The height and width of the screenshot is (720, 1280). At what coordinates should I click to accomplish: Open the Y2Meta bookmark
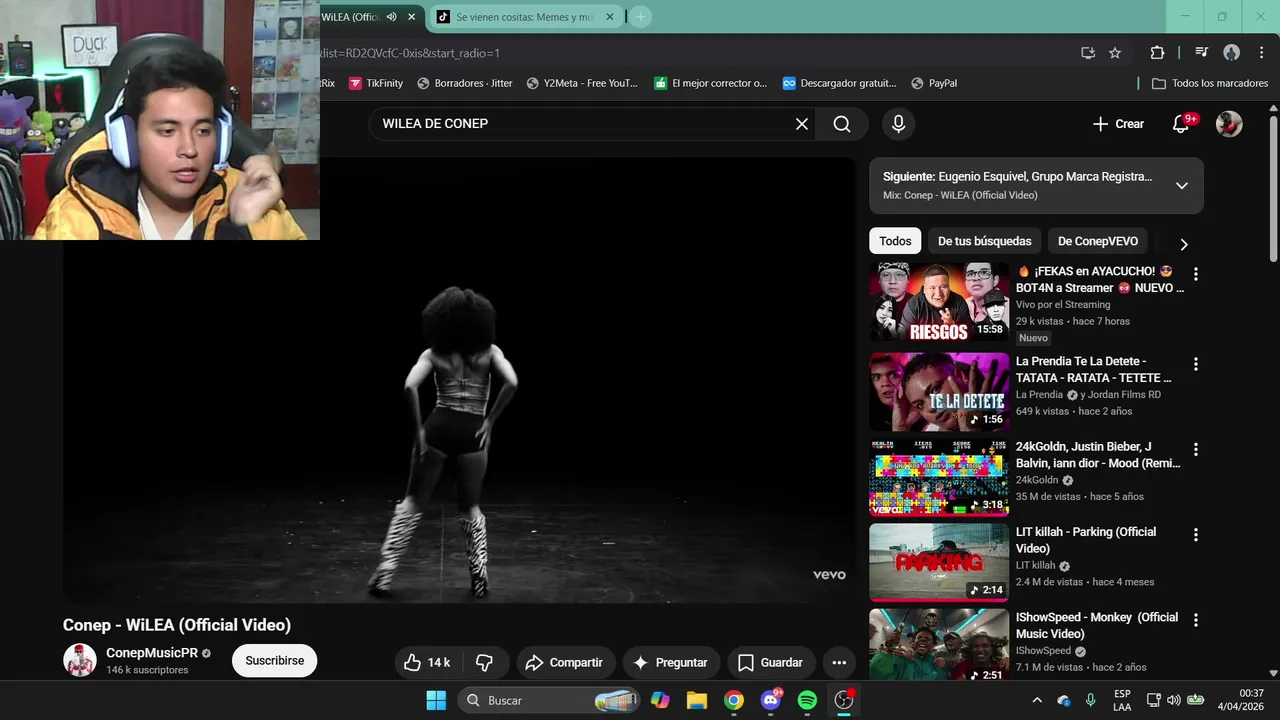582,83
